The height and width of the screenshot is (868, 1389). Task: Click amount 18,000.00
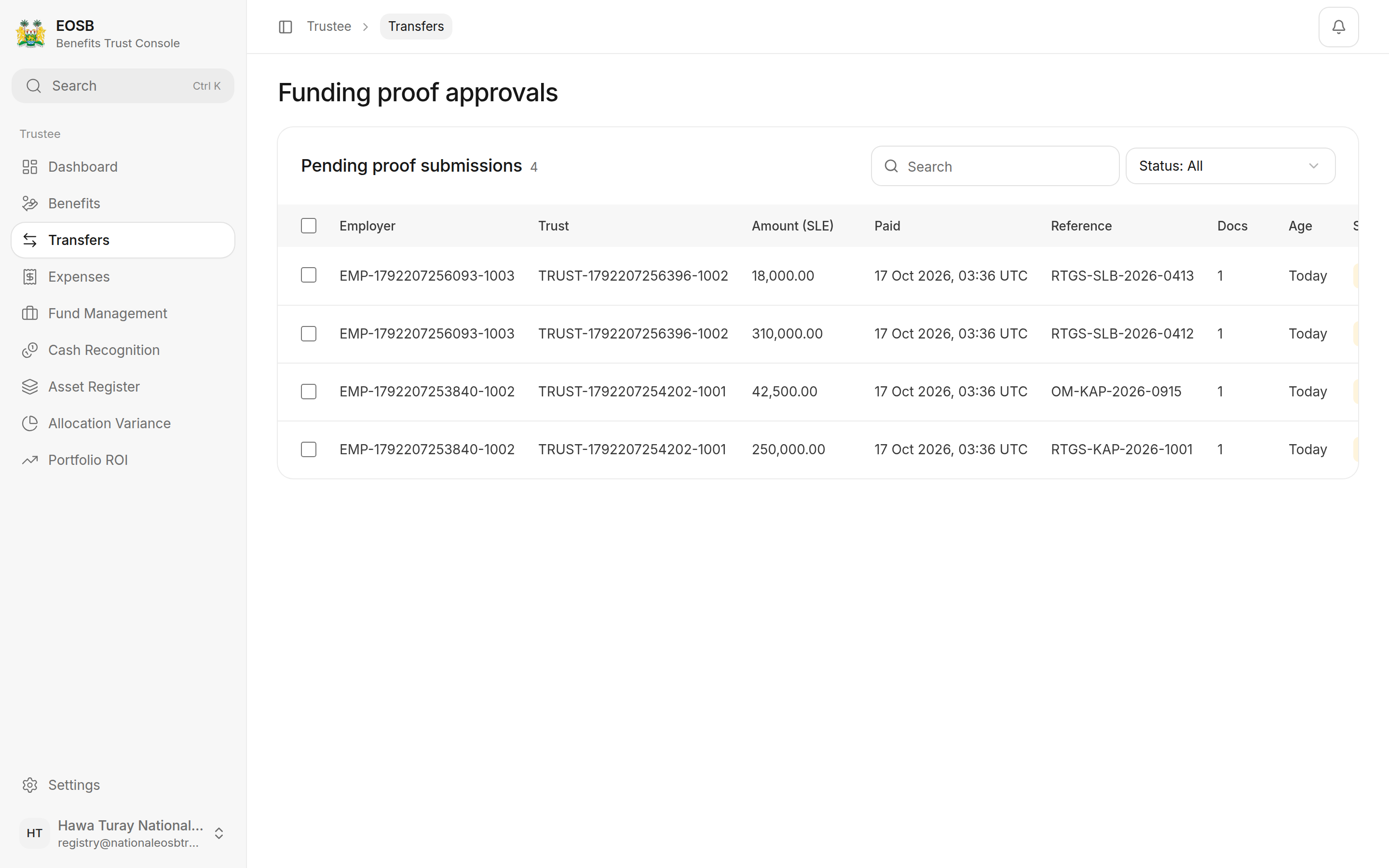(x=783, y=275)
